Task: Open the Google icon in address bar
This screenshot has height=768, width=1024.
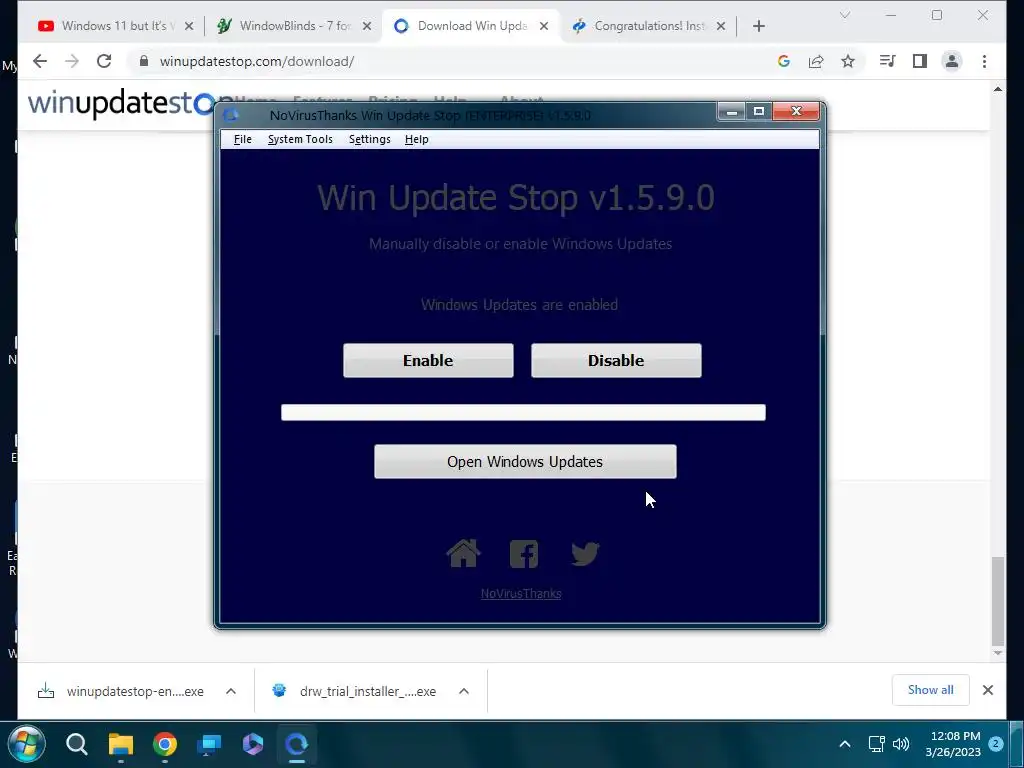Action: click(784, 61)
